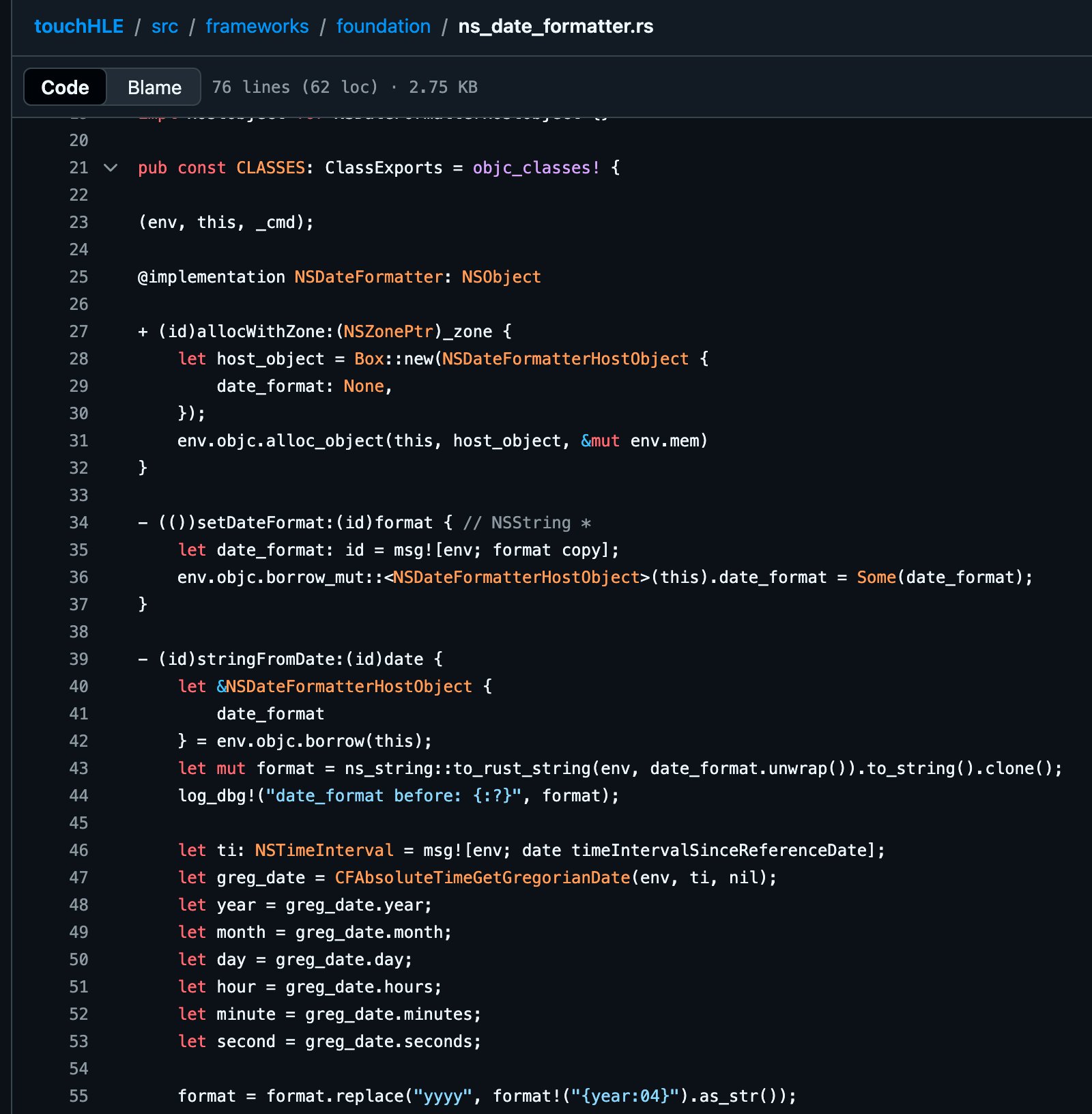This screenshot has height=1114, width=1092.
Task: Click the 'NSObject' superclass name
Action: pos(501,277)
